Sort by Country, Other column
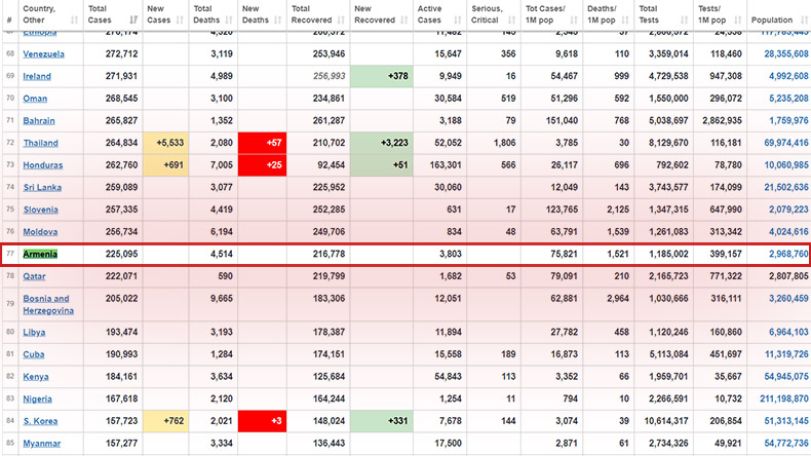The height and width of the screenshot is (456, 811). pyautogui.click(x=51, y=14)
